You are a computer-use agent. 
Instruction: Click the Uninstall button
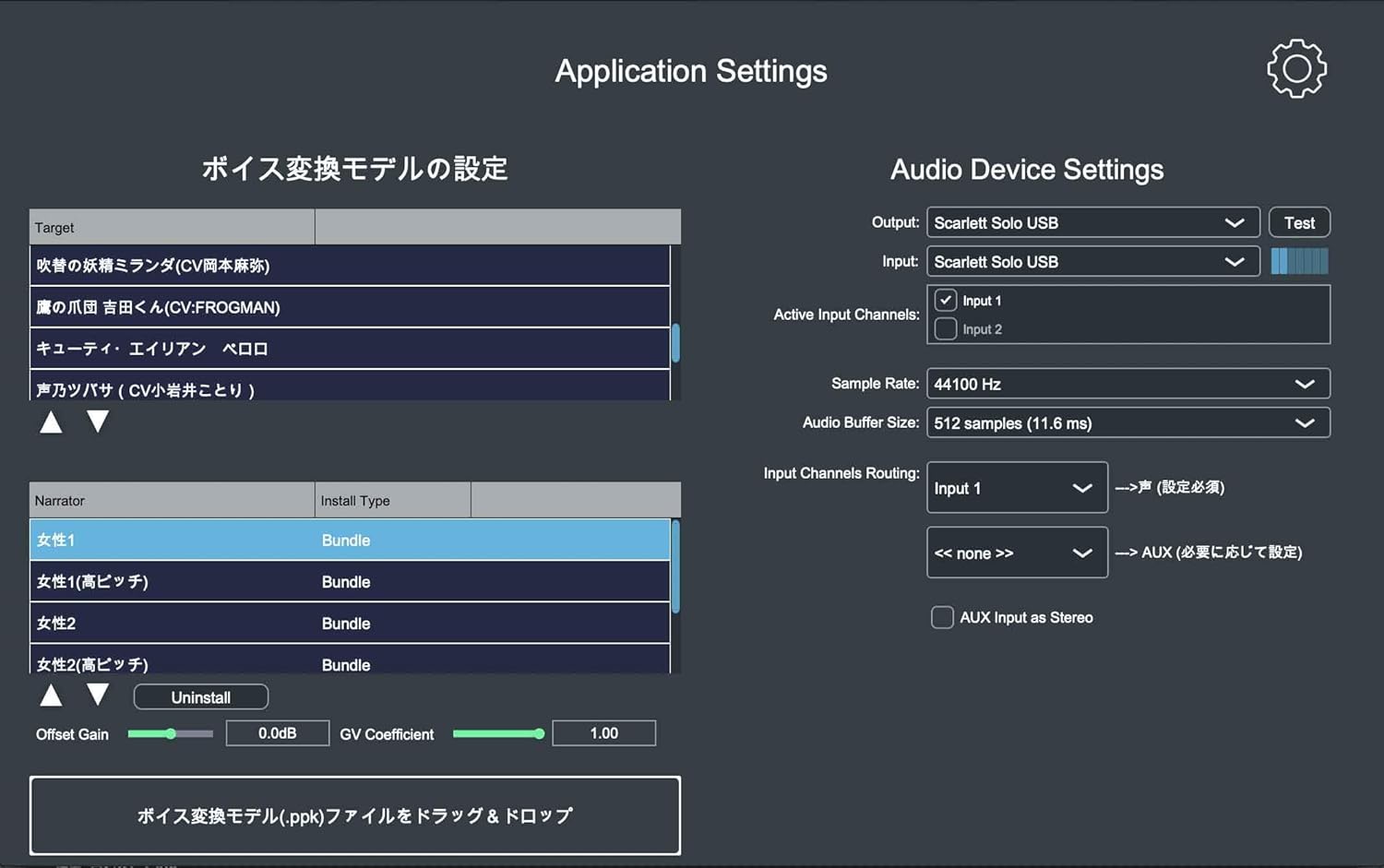coord(201,697)
